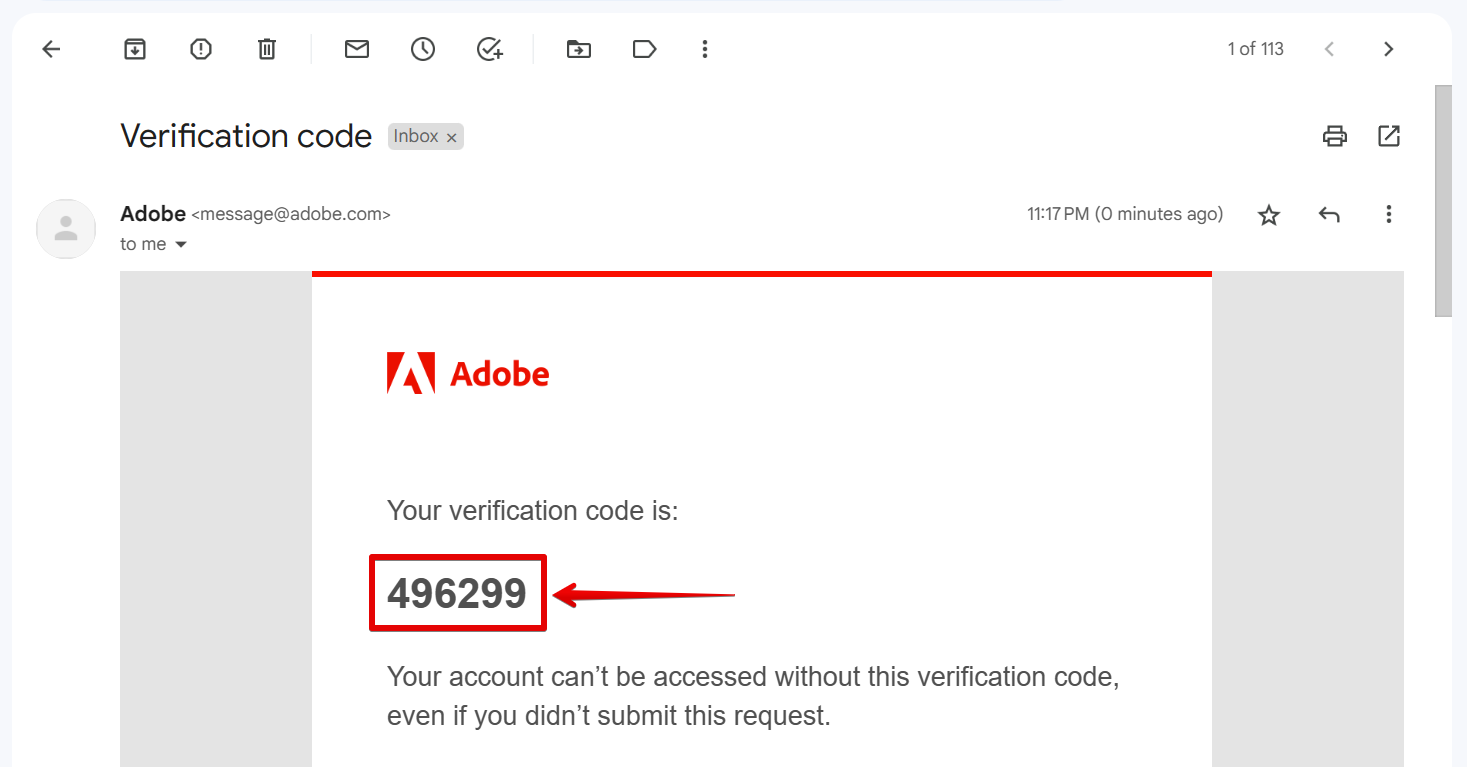
Task: Archive this Adobe email
Action: (135, 49)
